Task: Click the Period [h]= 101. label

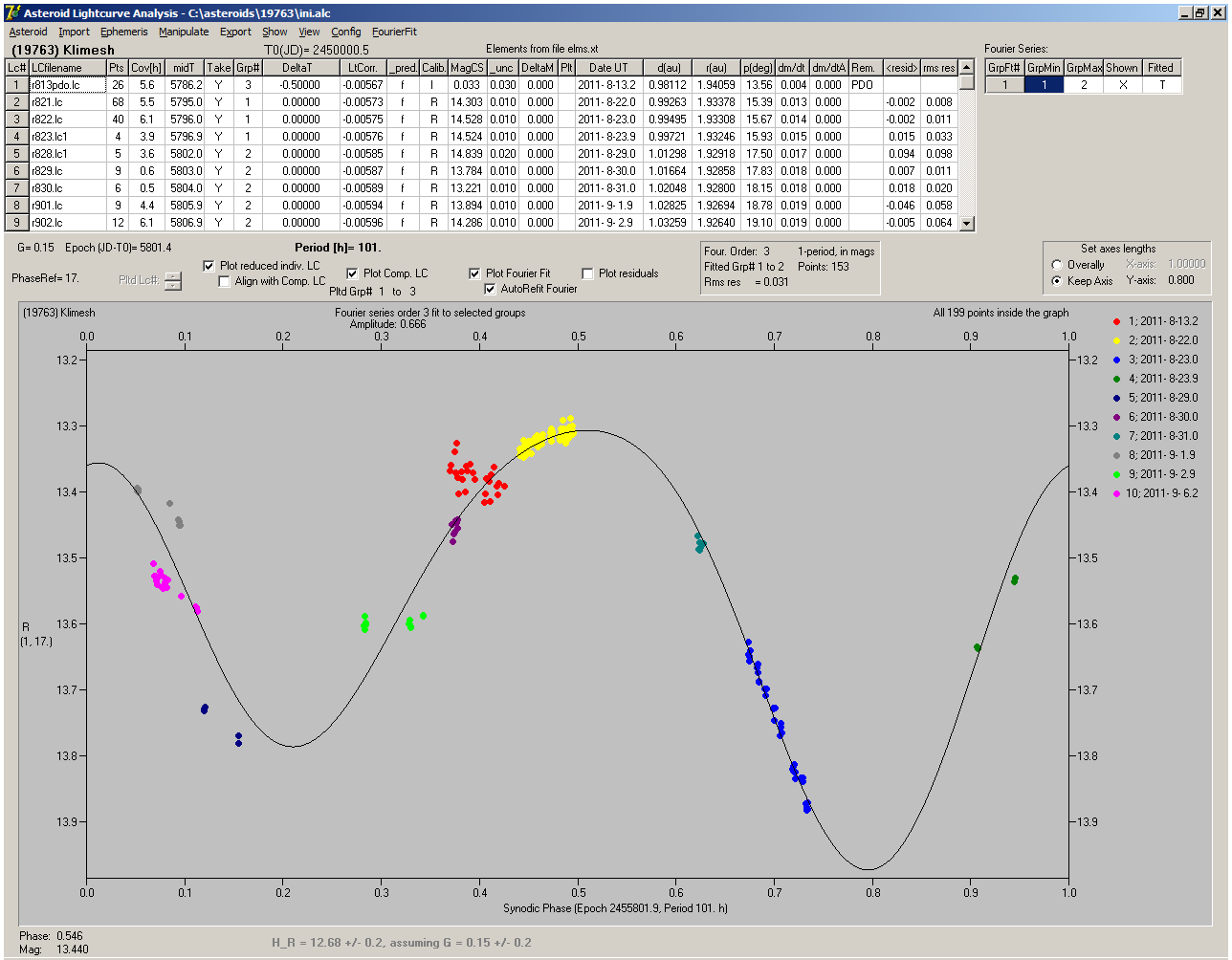Action: (338, 248)
